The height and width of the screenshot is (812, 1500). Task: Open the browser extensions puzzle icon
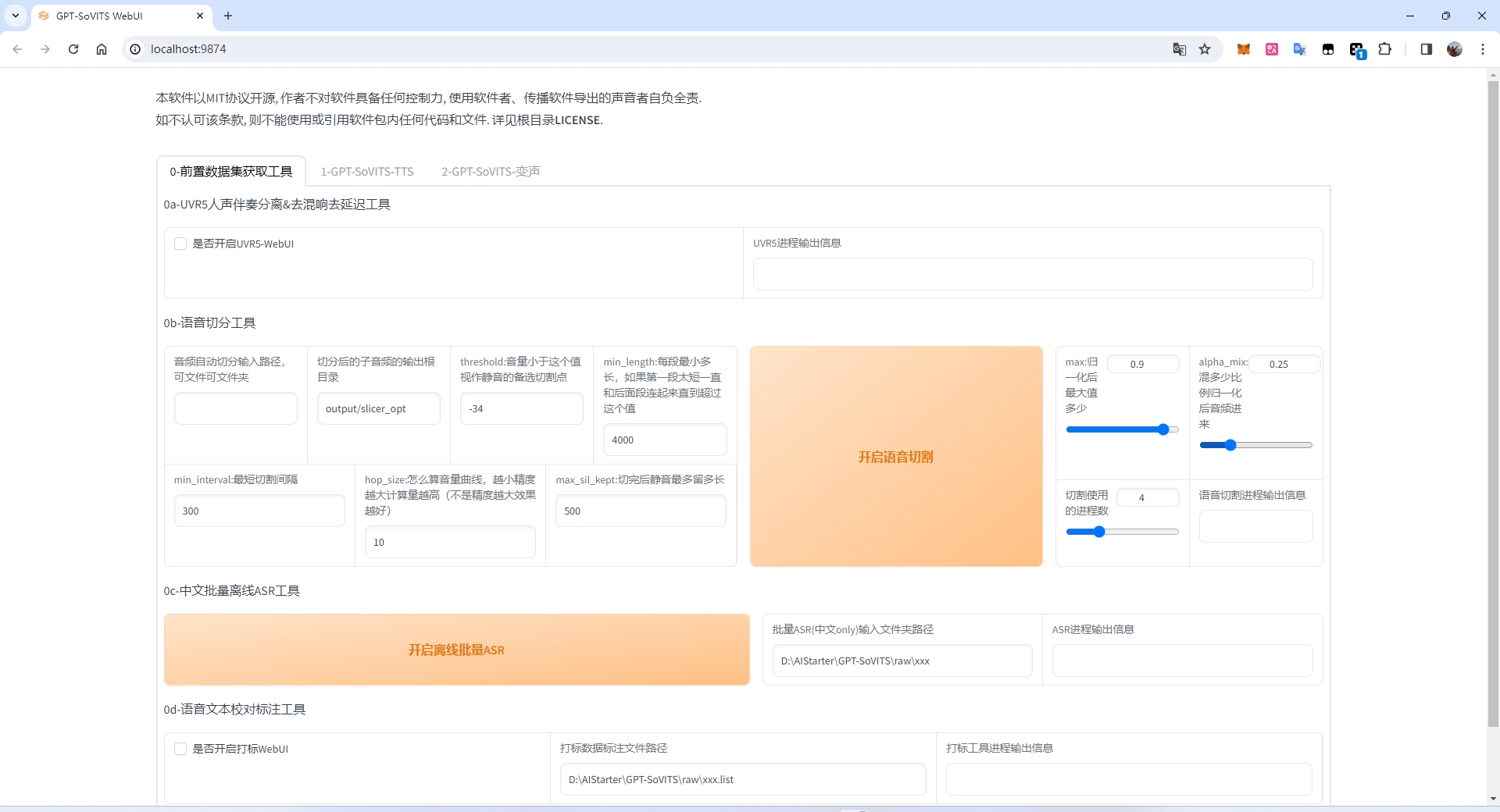[1384, 49]
